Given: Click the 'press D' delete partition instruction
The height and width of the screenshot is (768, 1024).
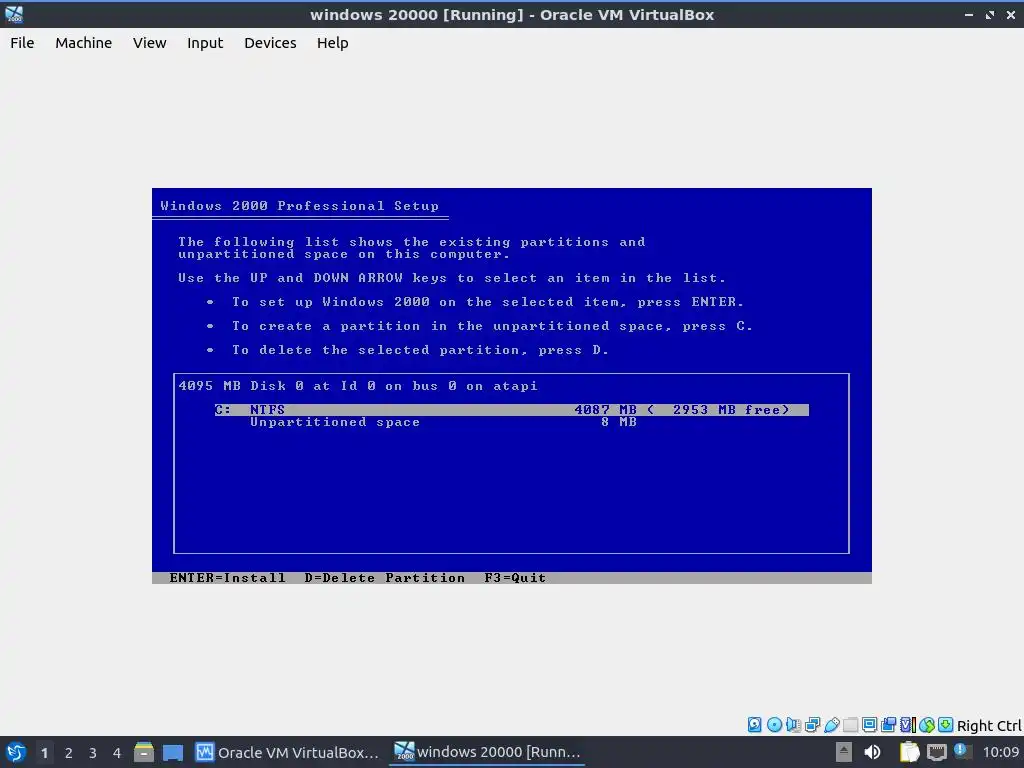Looking at the screenshot, I should [420, 350].
